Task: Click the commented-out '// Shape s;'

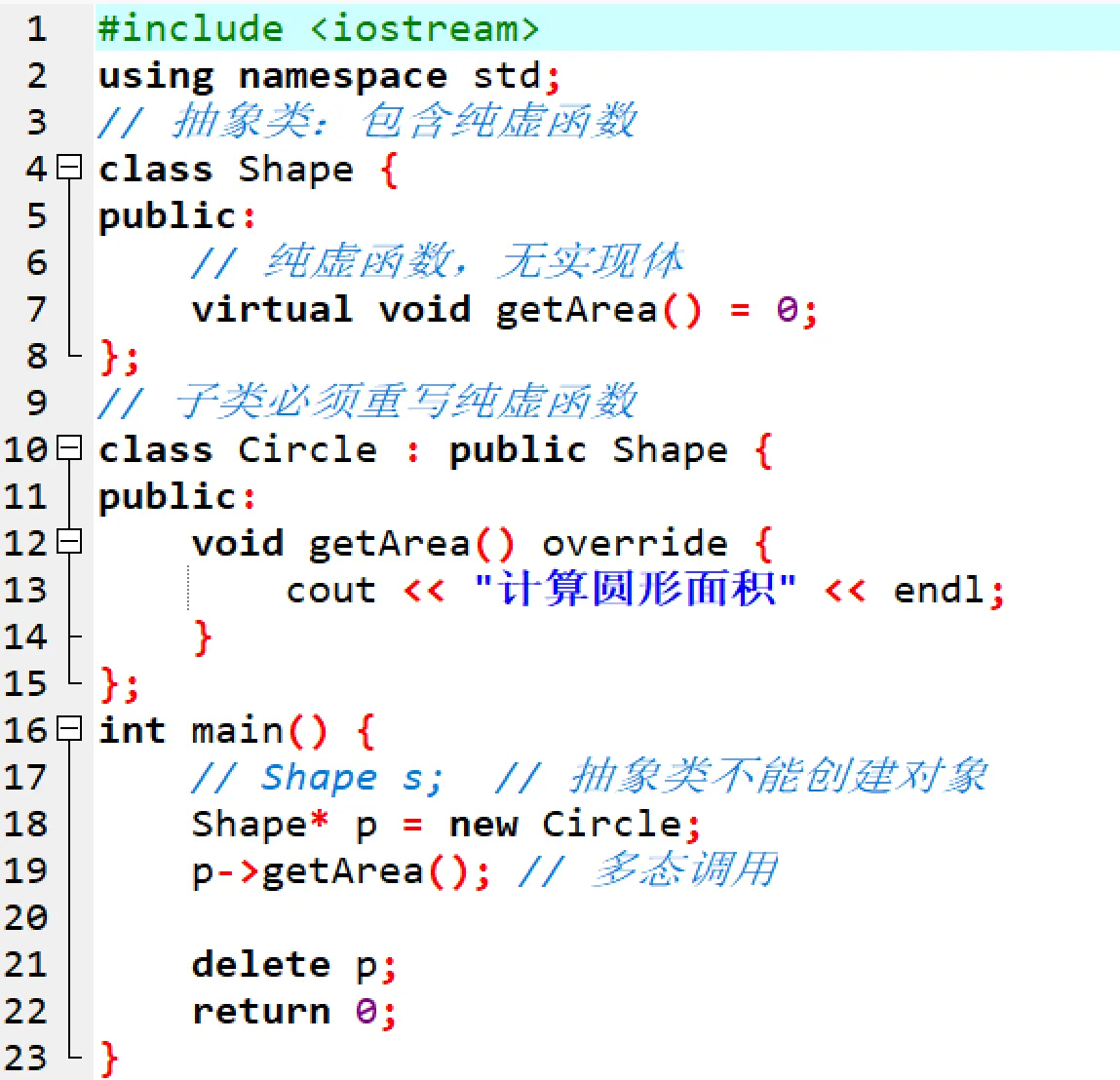Action: click(x=317, y=777)
